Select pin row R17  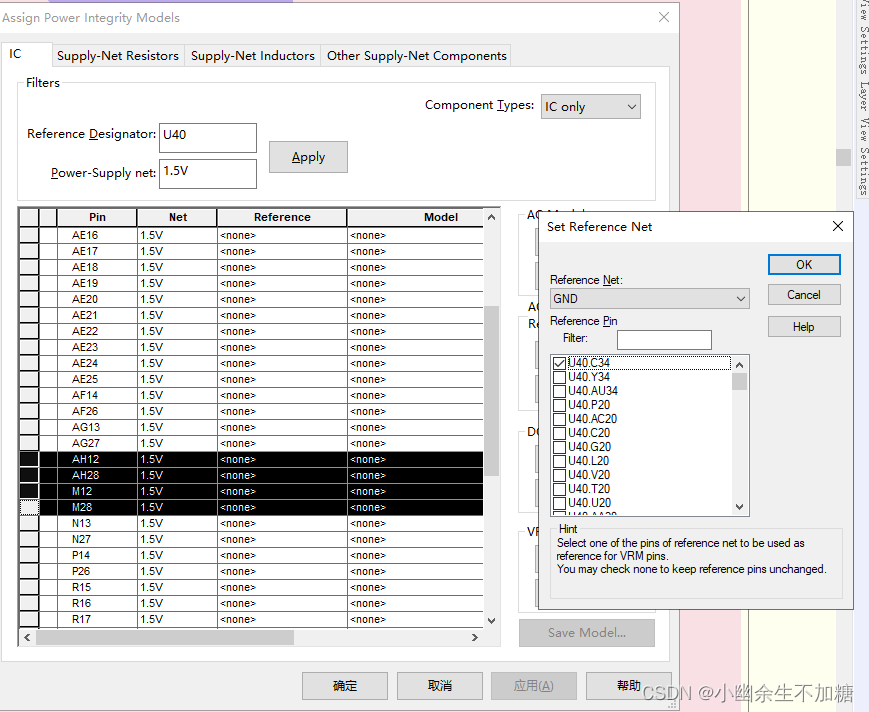coord(251,619)
